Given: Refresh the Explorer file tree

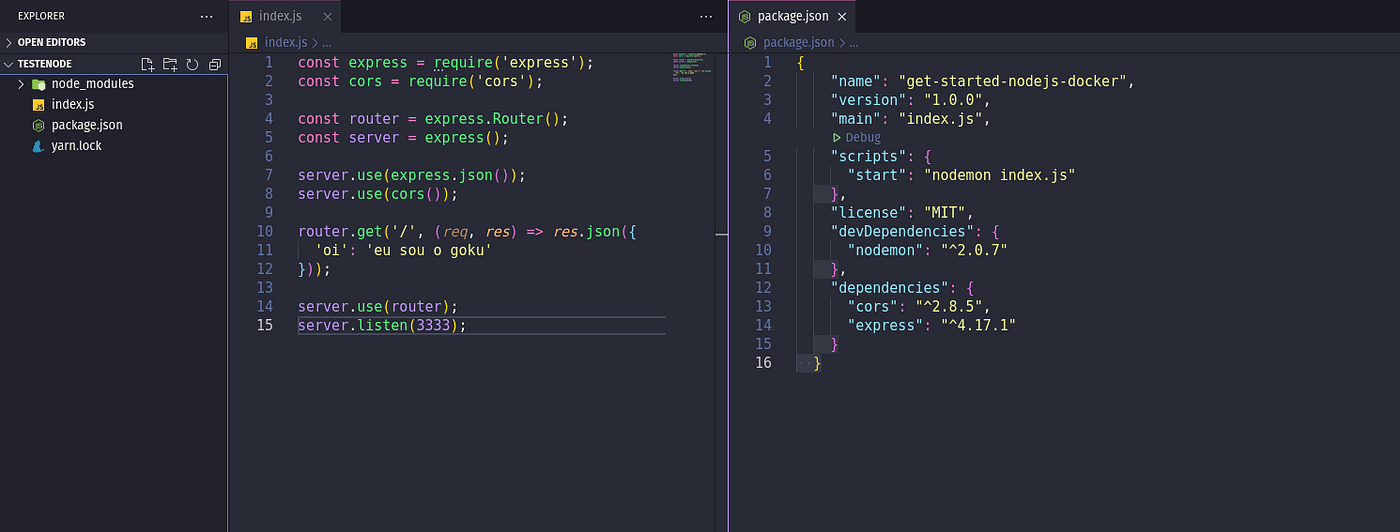Looking at the screenshot, I should coord(192,64).
